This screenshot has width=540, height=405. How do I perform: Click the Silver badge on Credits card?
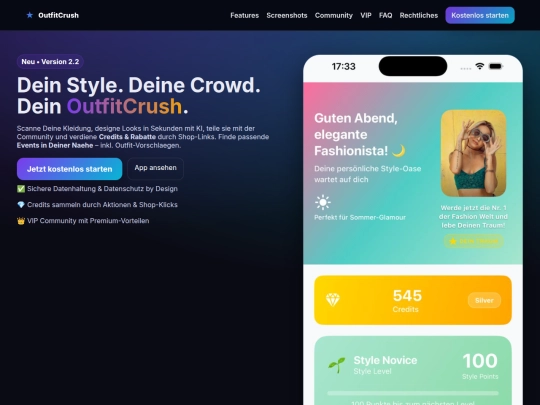point(484,300)
